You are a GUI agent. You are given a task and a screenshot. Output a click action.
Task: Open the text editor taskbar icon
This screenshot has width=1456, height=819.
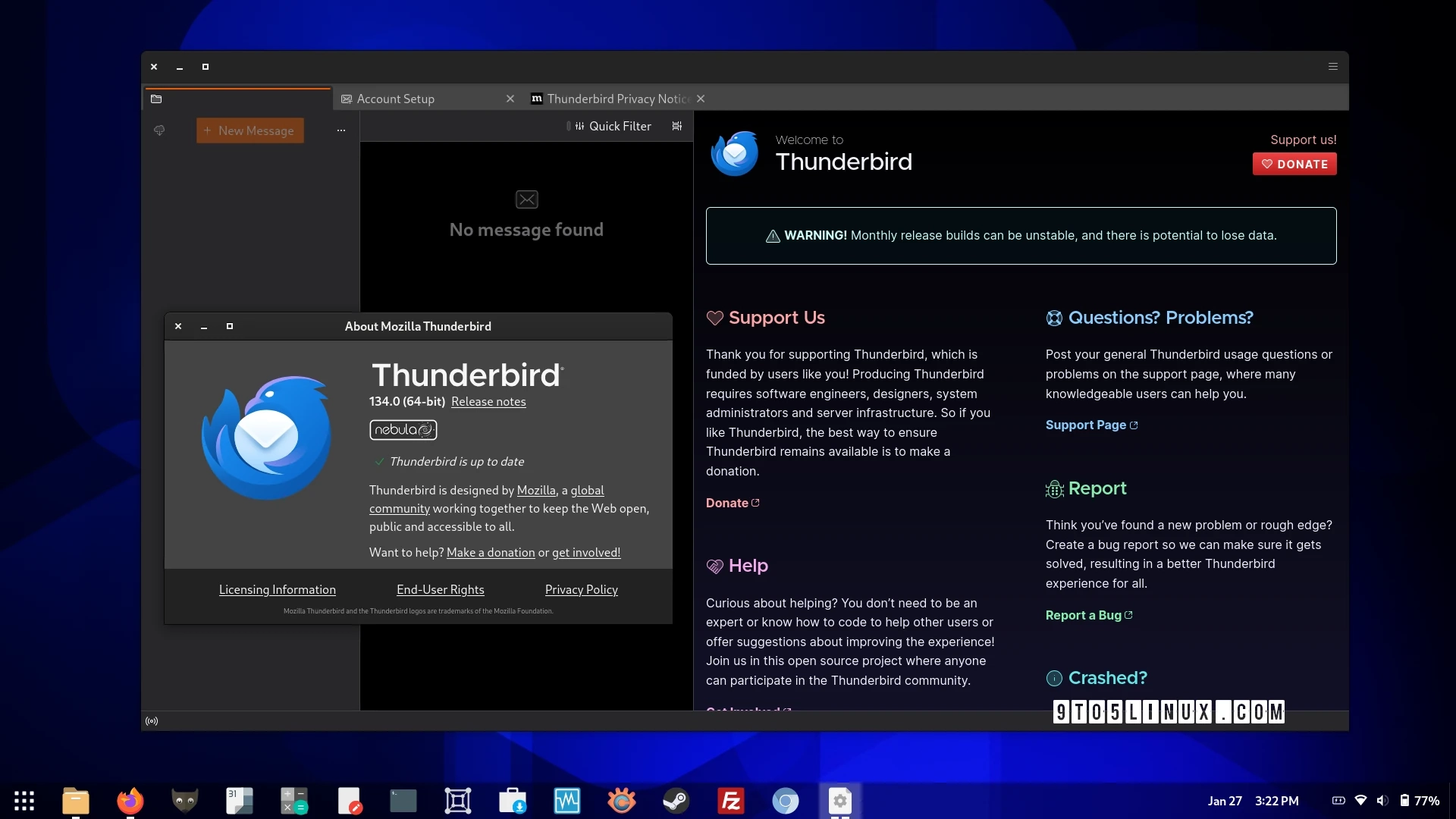click(x=349, y=801)
